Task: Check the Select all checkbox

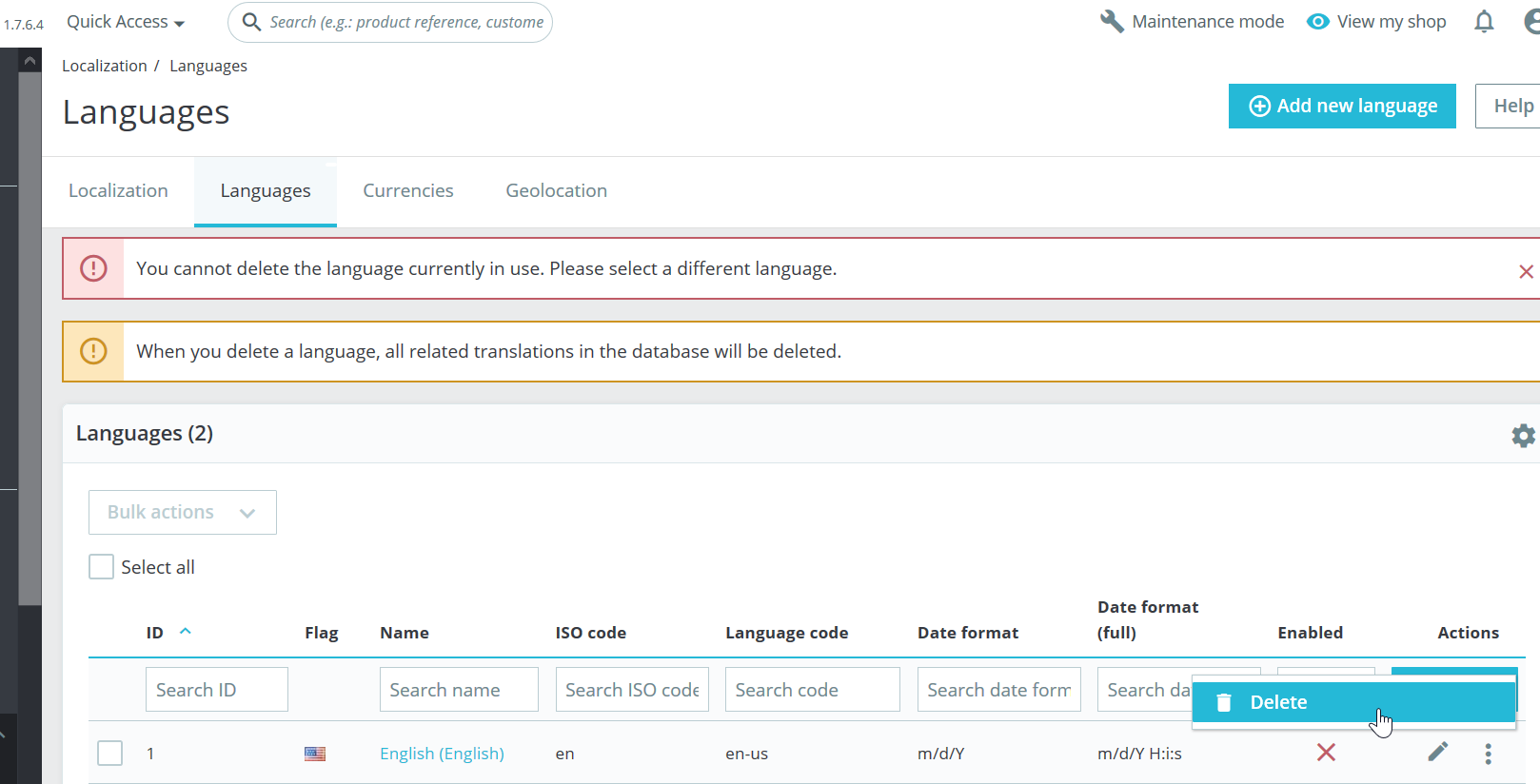Action: (x=102, y=567)
